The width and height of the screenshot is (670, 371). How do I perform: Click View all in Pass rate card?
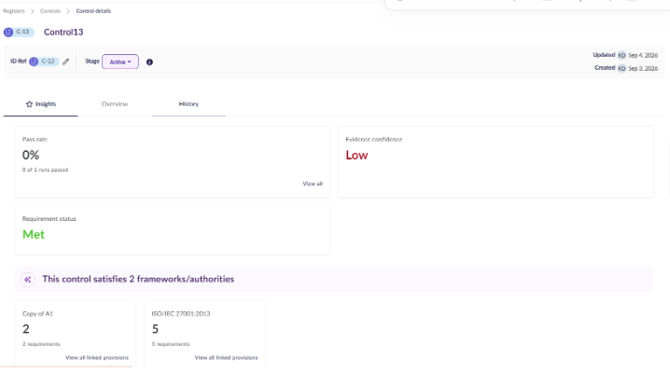313,184
